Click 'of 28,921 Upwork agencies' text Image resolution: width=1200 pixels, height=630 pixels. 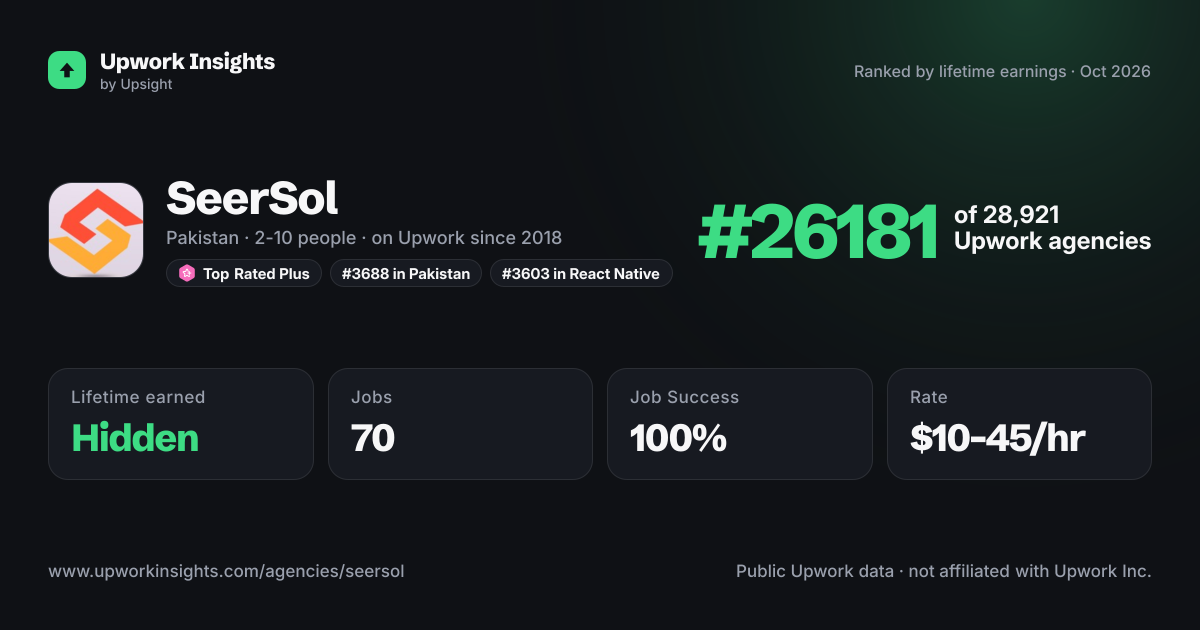tap(1052, 228)
